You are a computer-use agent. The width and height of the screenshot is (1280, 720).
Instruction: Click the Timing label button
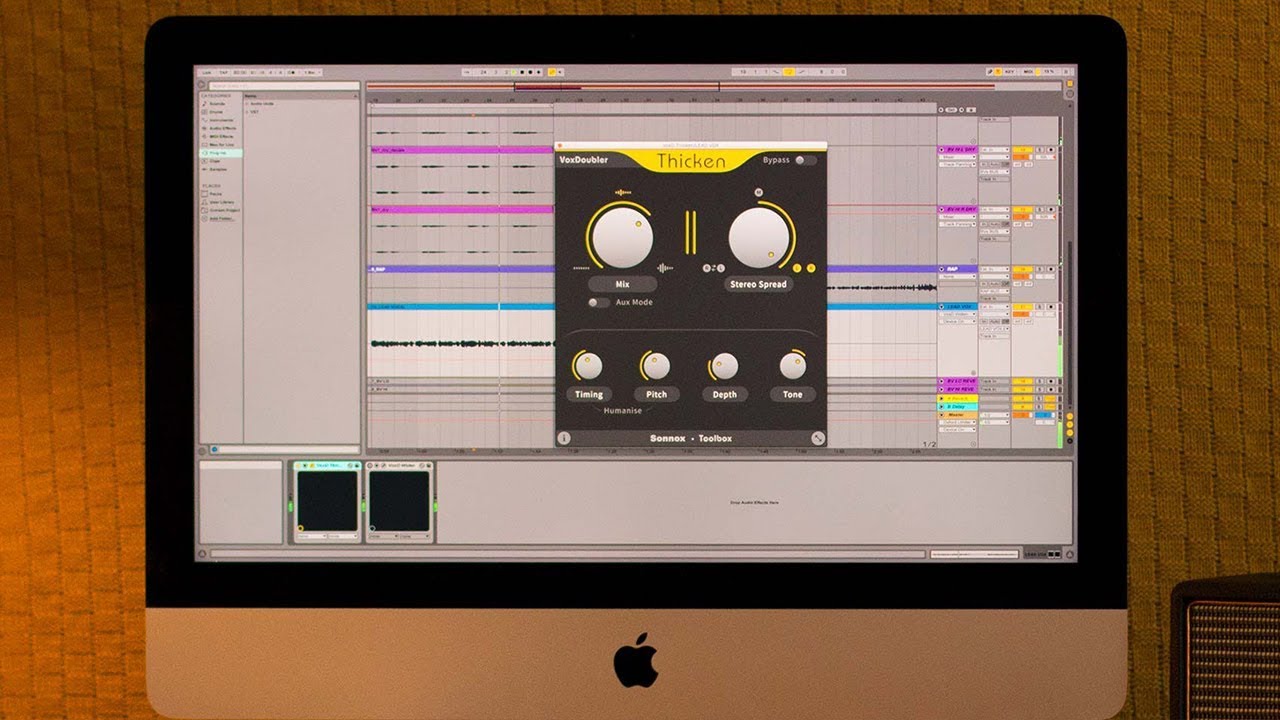(589, 394)
